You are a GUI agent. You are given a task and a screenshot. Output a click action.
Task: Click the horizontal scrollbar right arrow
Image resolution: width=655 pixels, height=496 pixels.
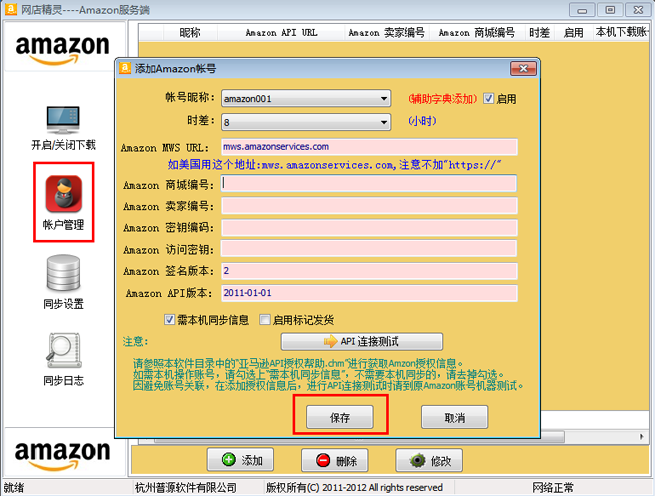click(x=641, y=437)
